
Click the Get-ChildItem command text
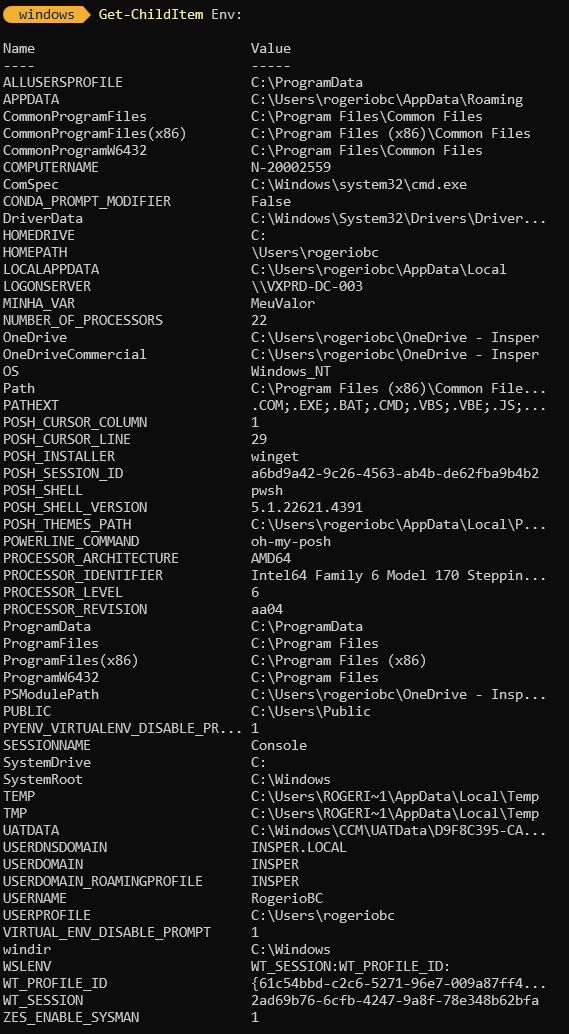(x=151, y=15)
